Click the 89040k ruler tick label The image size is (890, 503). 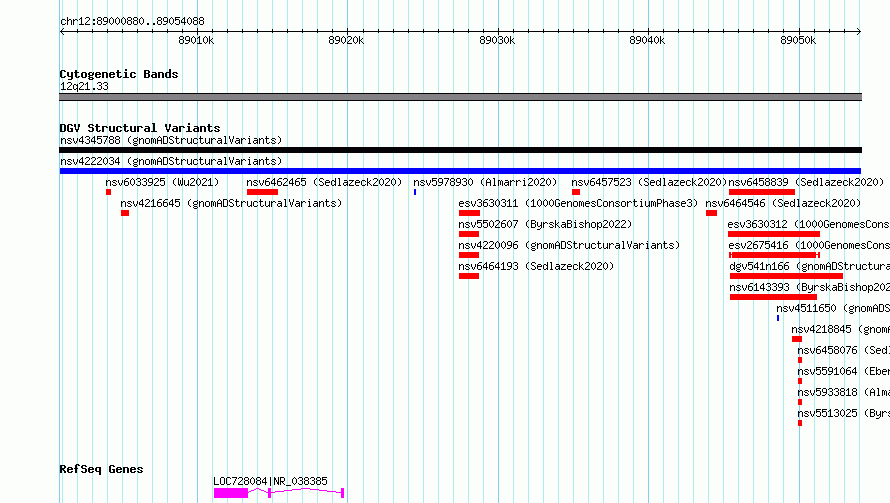(647, 40)
